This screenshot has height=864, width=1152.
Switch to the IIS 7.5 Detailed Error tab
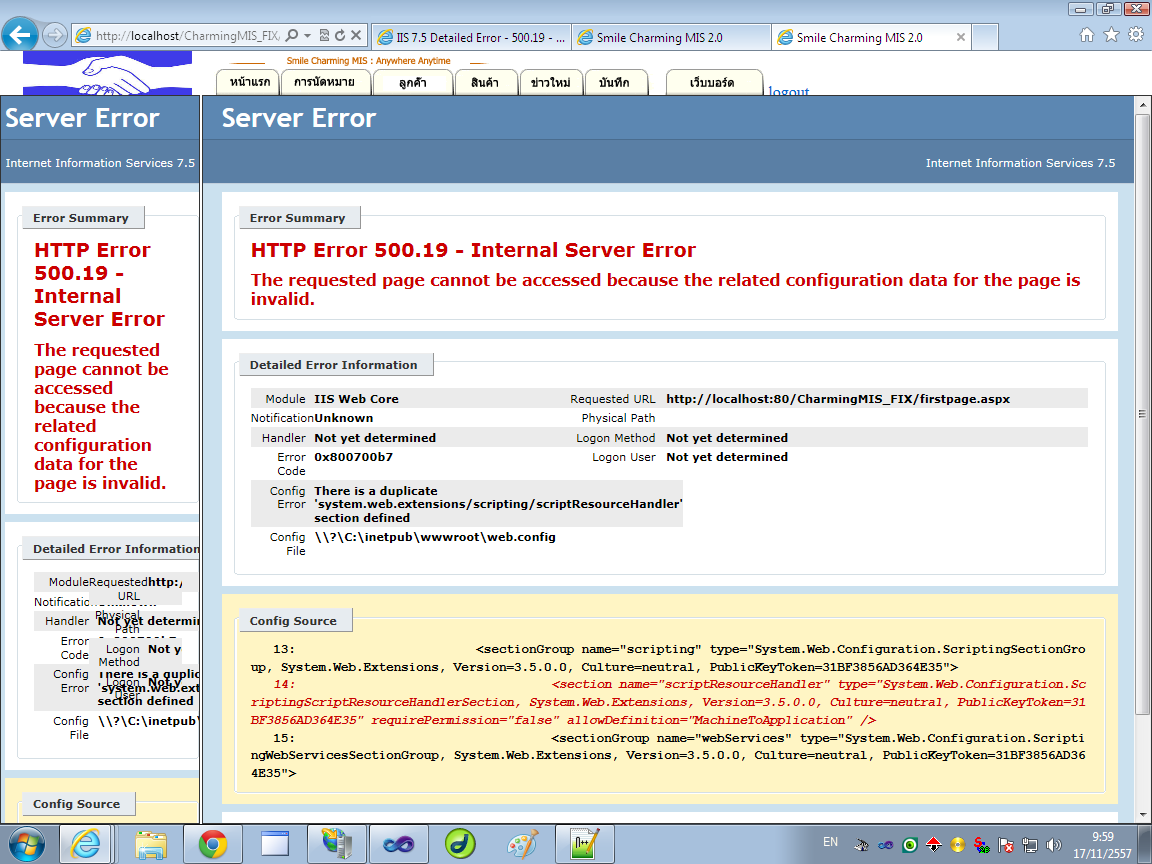[470, 37]
